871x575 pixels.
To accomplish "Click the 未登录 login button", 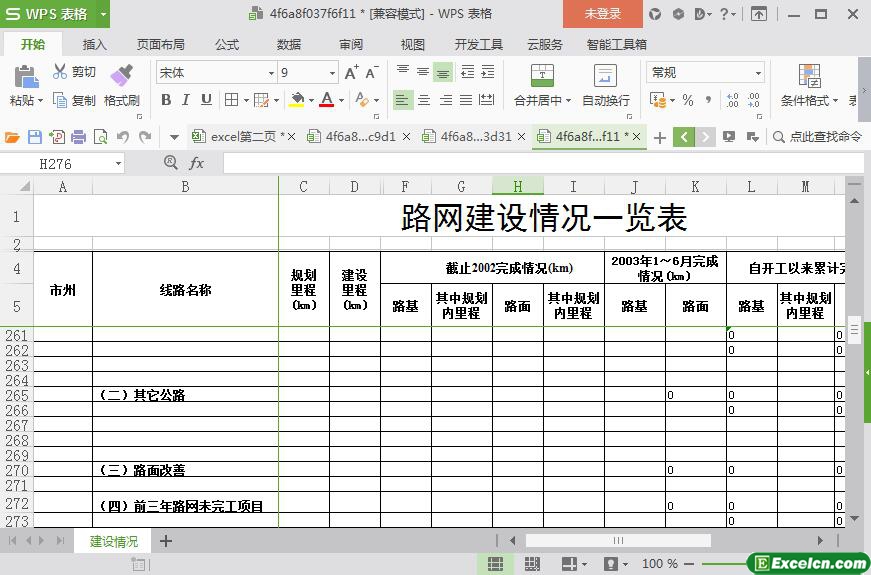I will tap(602, 14).
